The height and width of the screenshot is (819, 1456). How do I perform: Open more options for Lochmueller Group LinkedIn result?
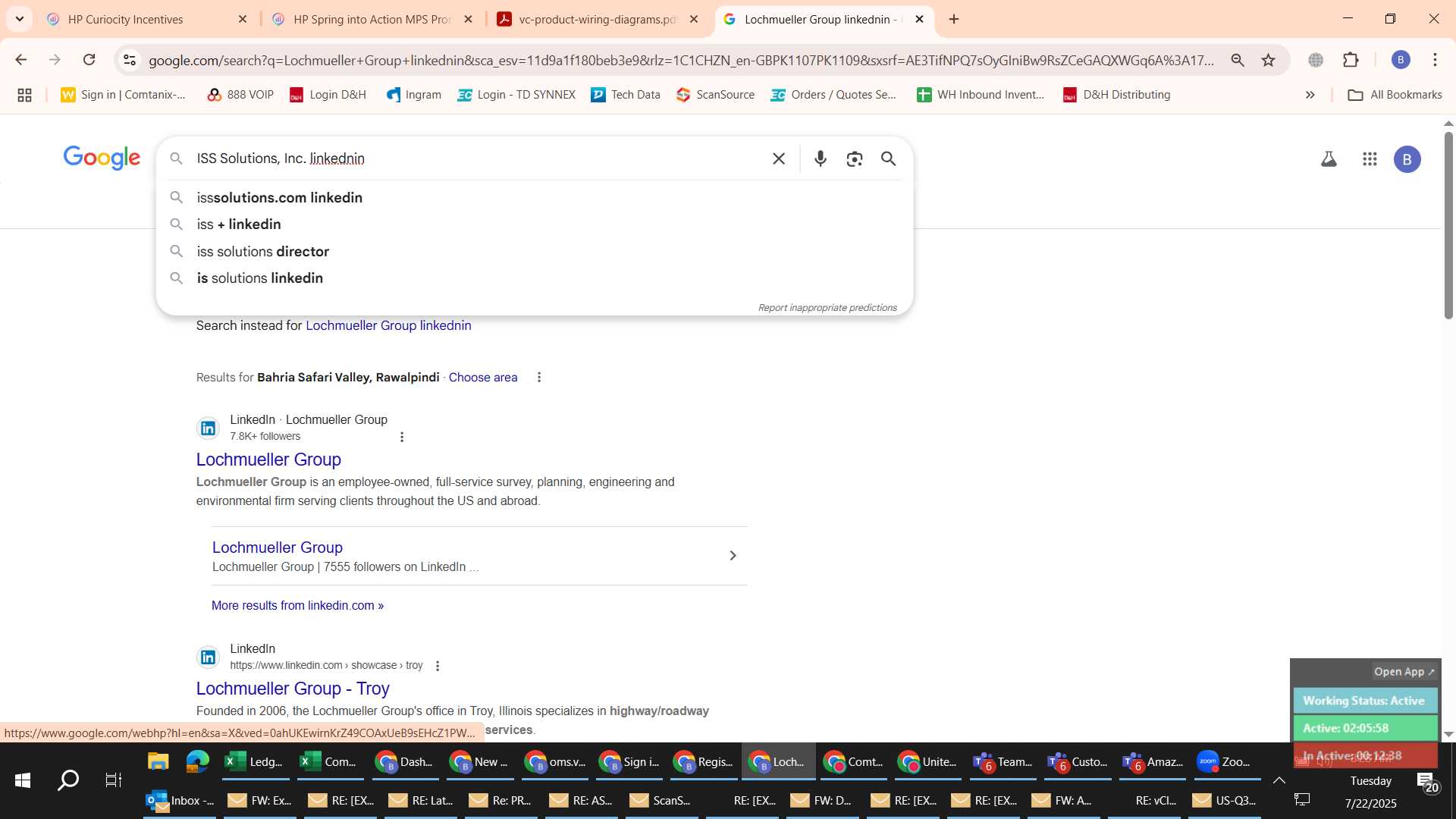tap(402, 437)
